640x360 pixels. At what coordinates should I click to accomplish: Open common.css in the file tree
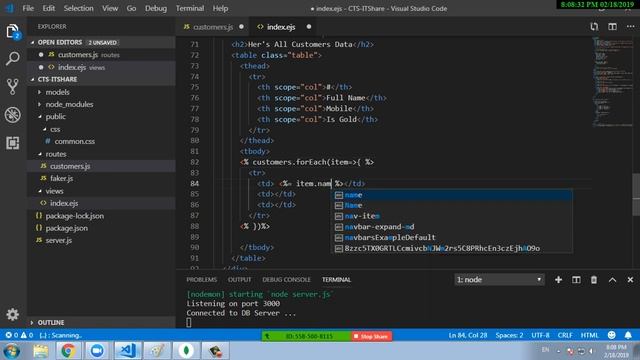(102, 141)
